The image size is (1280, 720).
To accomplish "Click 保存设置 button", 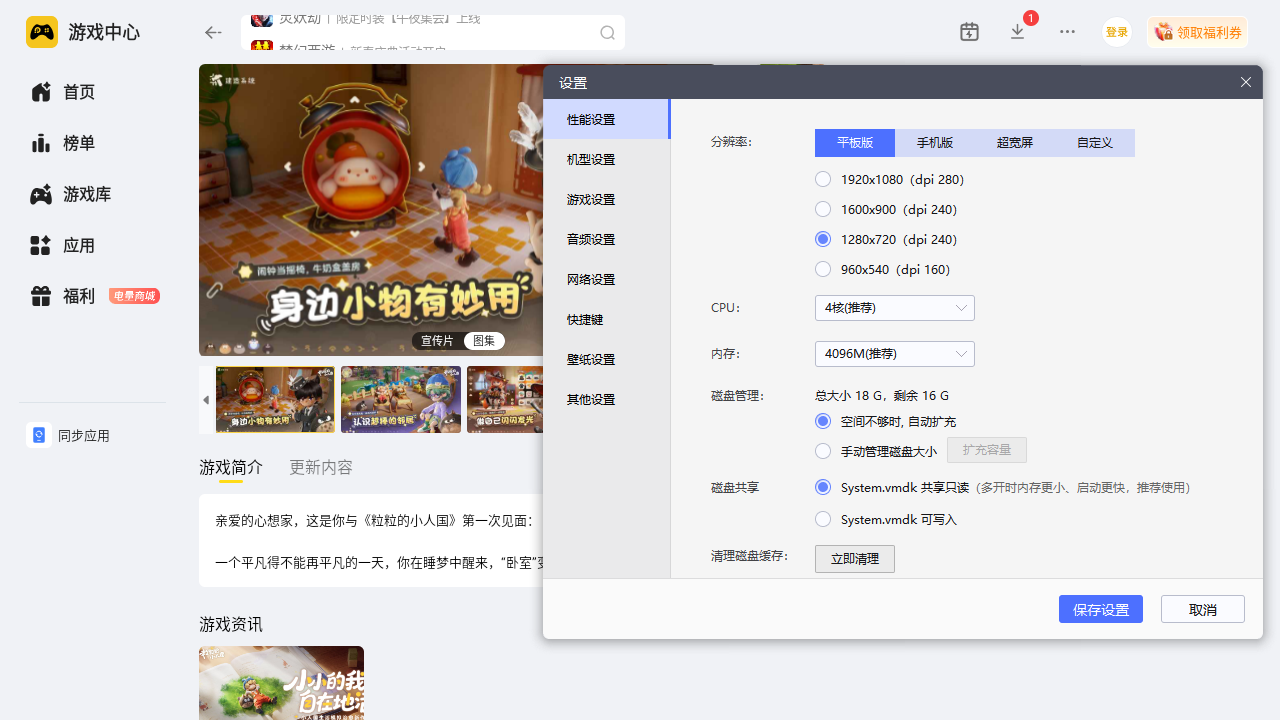I will pyautogui.click(x=1100, y=610).
